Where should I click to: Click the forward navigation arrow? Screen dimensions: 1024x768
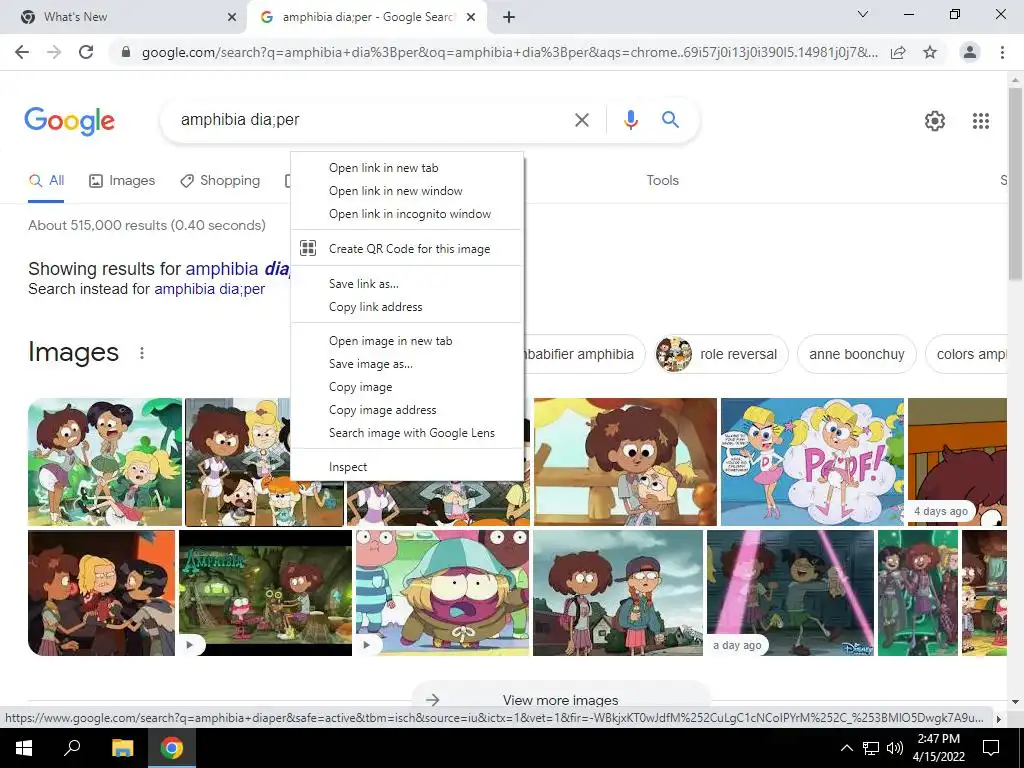(54, 52)
